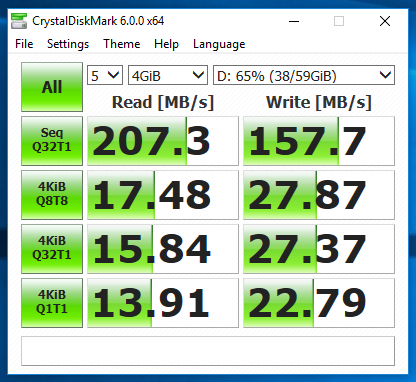Click the Write [MB/s] column header
The height and width of the screenshot is (382, 416).
click(319, 102)
